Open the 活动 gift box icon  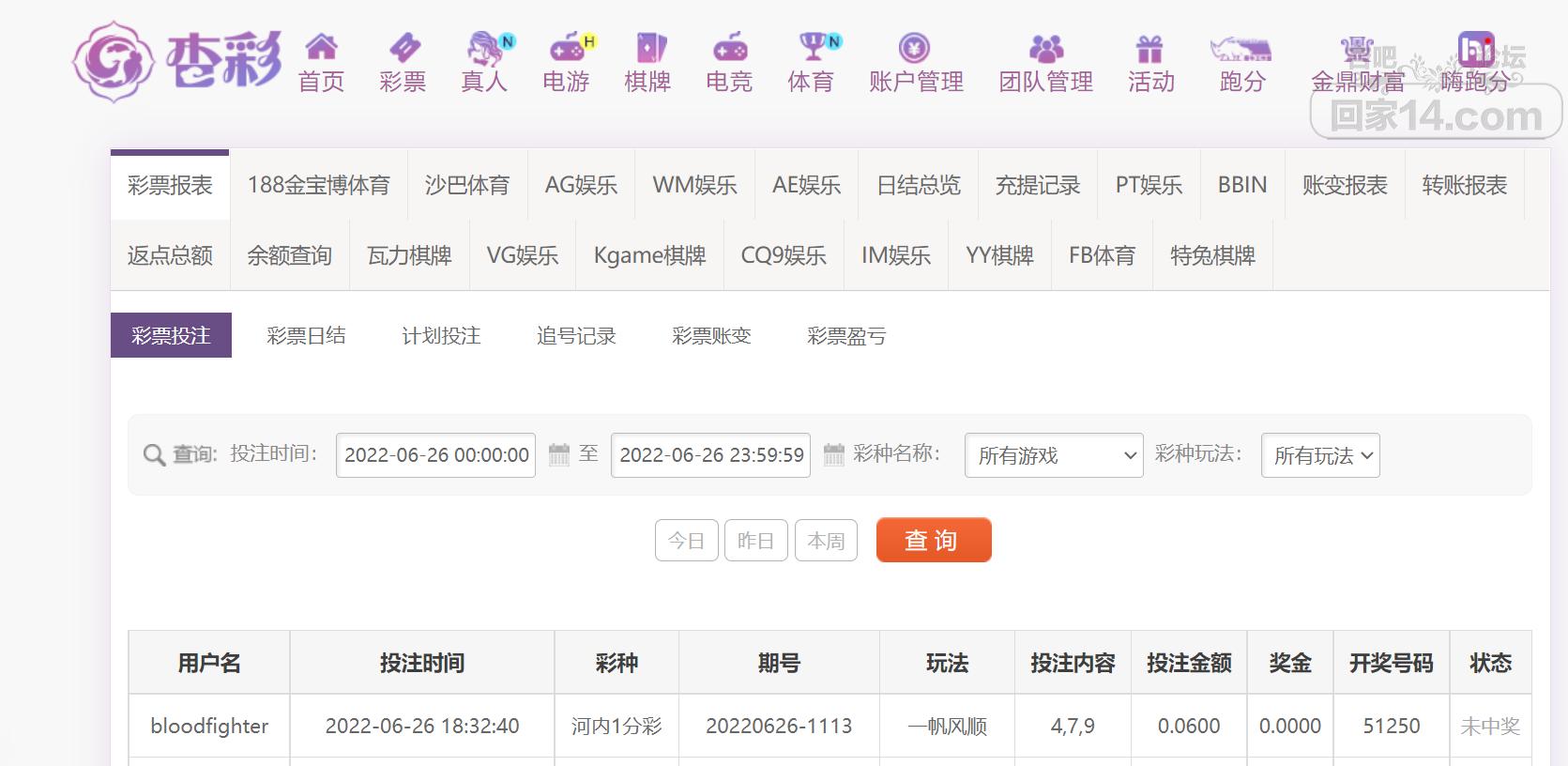(1150, 47)
